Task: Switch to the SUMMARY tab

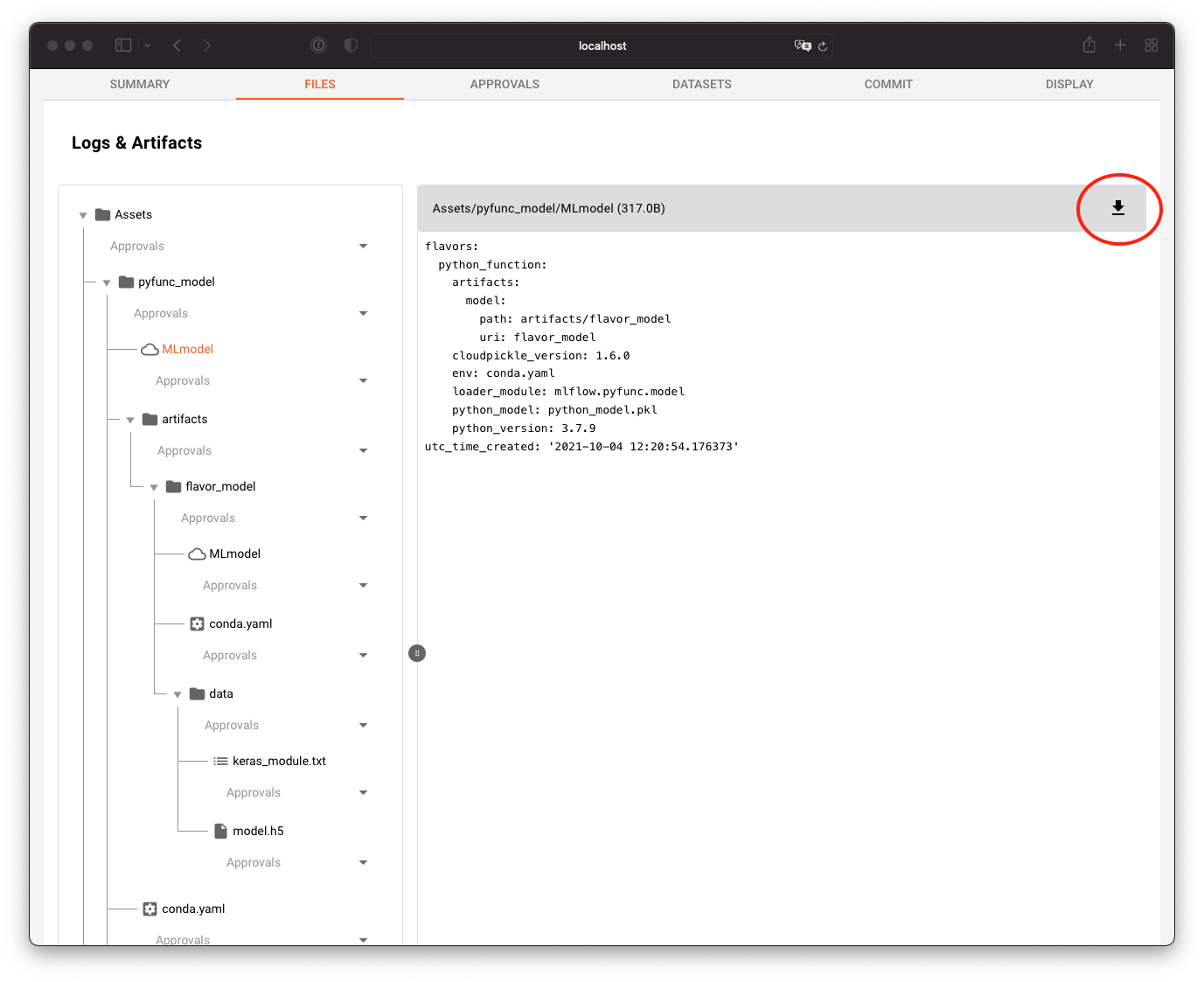Action: point(140,84)
